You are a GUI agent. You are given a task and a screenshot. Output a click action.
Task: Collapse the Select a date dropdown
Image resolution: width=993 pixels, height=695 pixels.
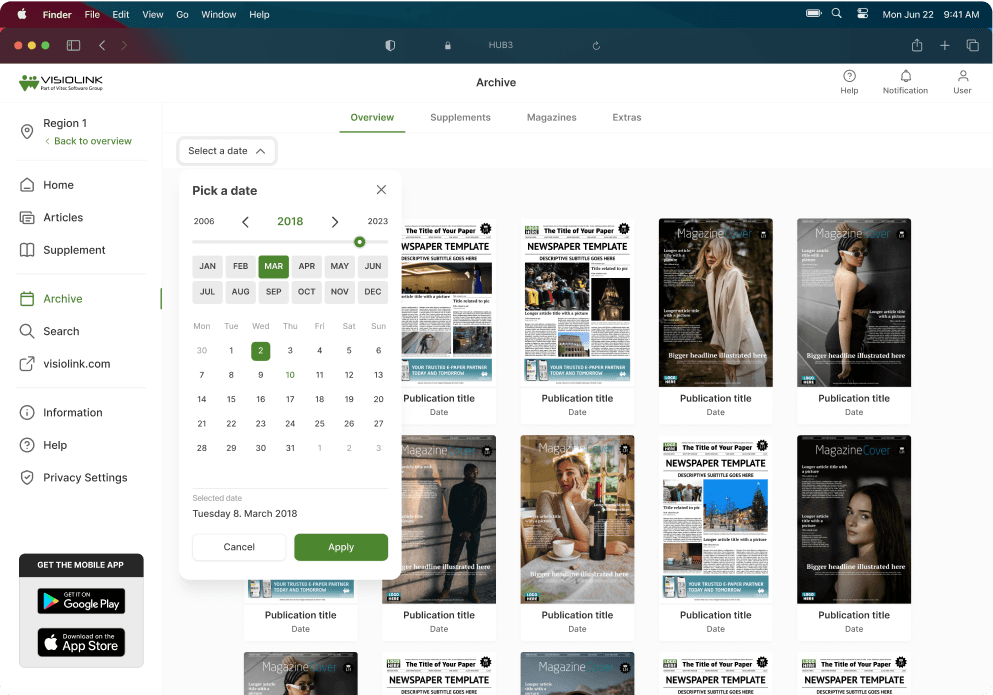227,151
